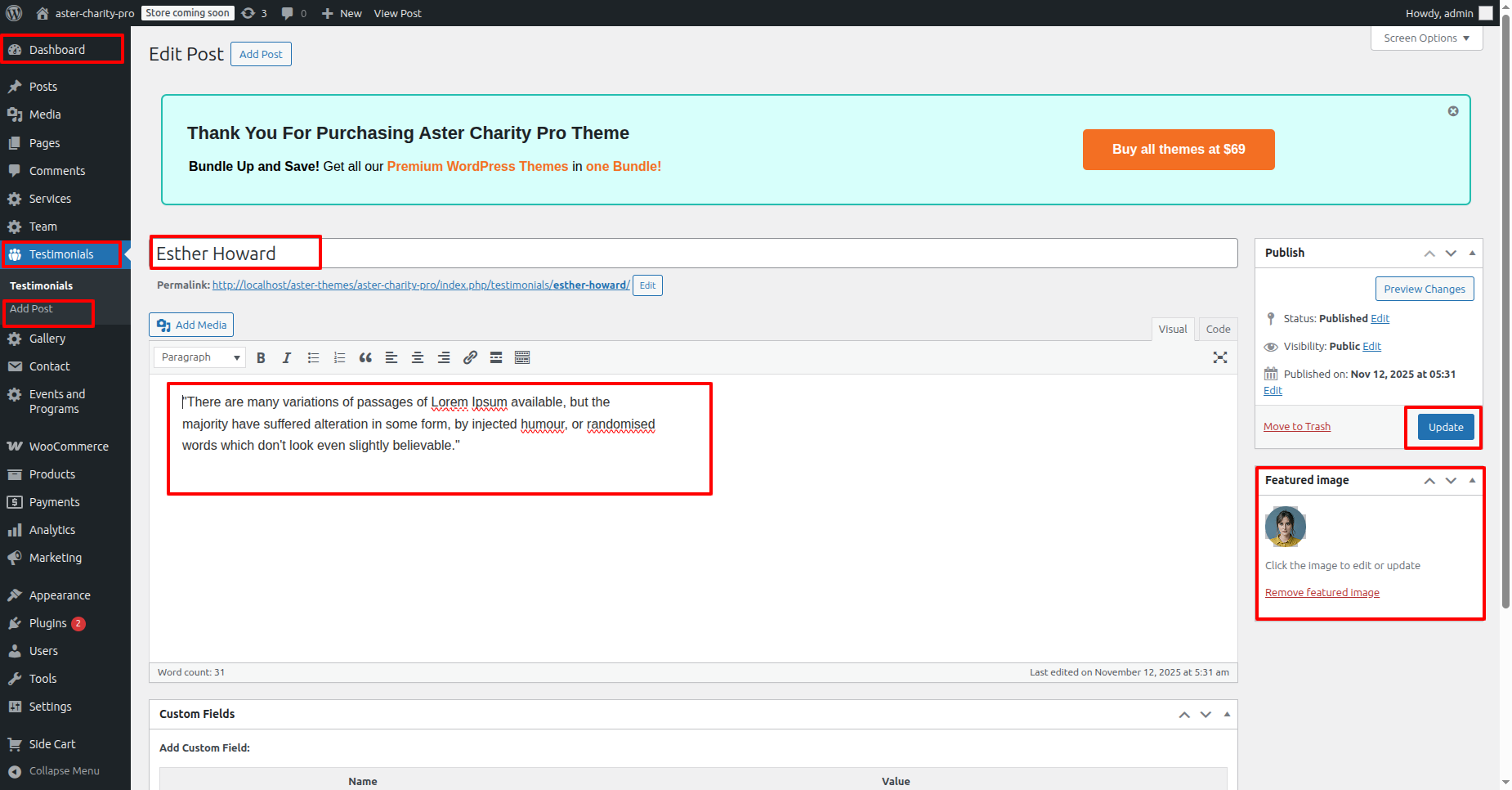
Task: Open the Paragraph format dropdown
Action: [x=200, y=357]
